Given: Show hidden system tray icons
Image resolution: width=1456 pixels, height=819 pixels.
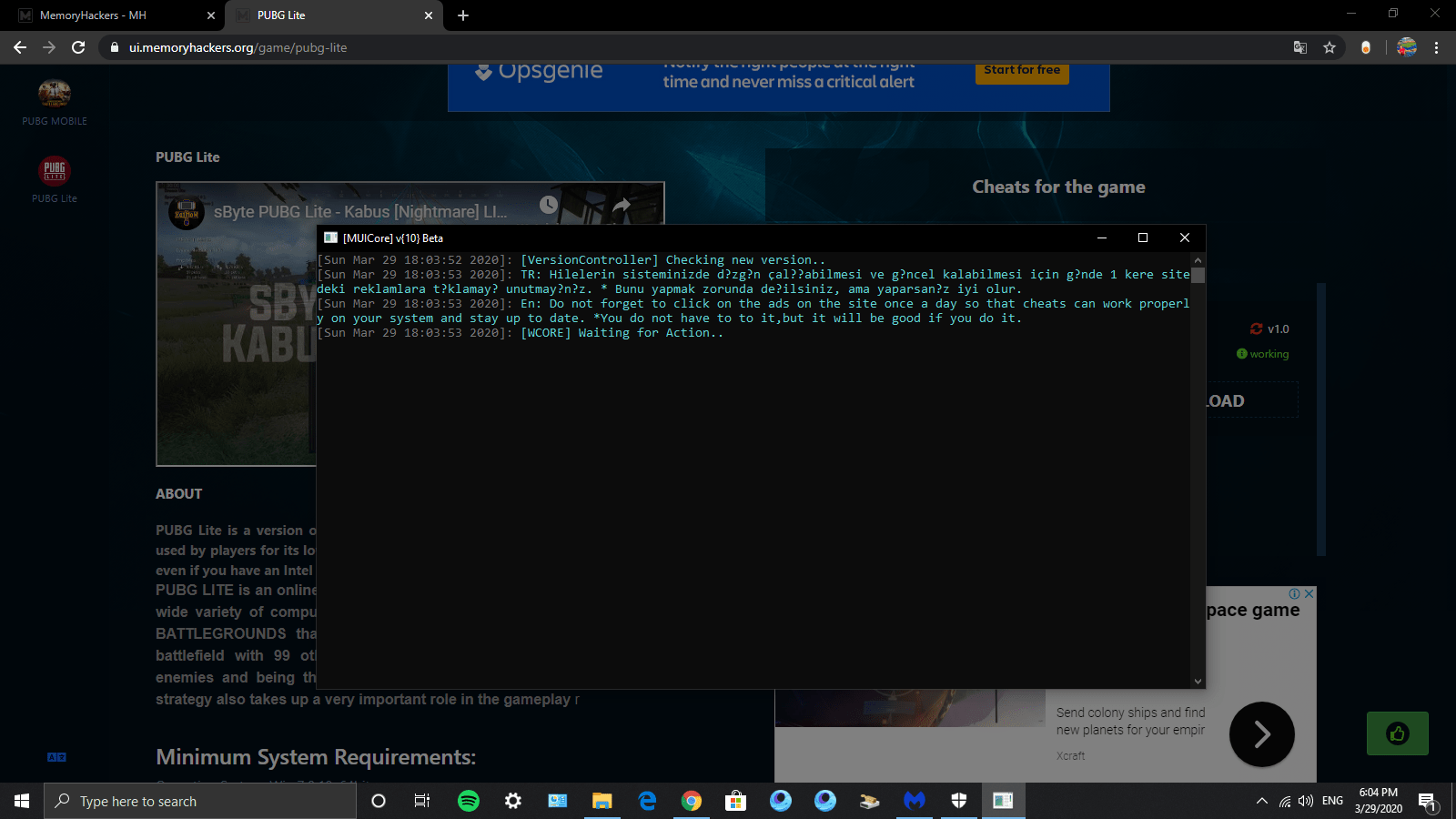Looking at the screenshot, I should tap(1261, 801).
